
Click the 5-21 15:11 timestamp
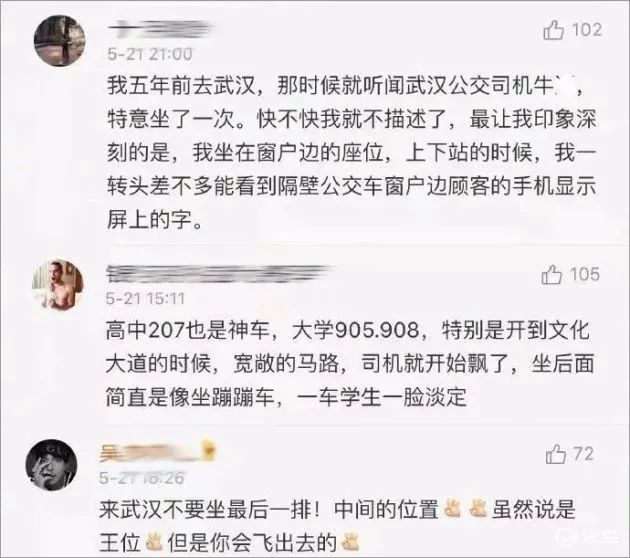(x=145, y=298)
